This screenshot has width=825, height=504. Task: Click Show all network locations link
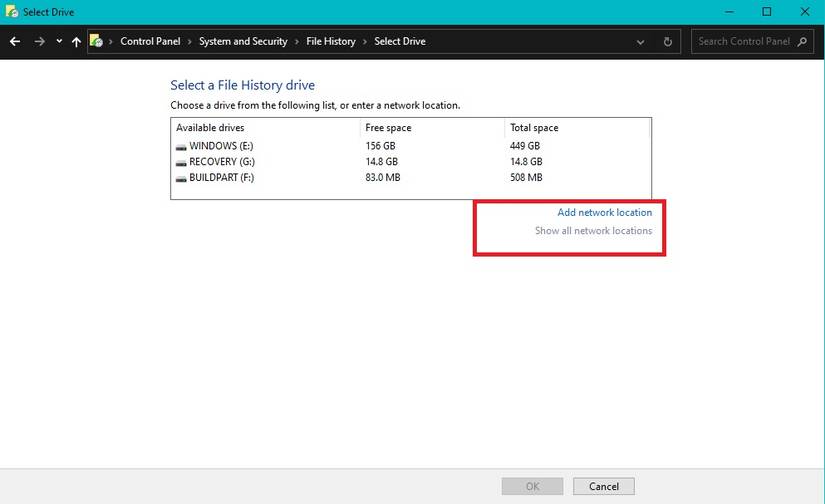[x=593, y=230]
